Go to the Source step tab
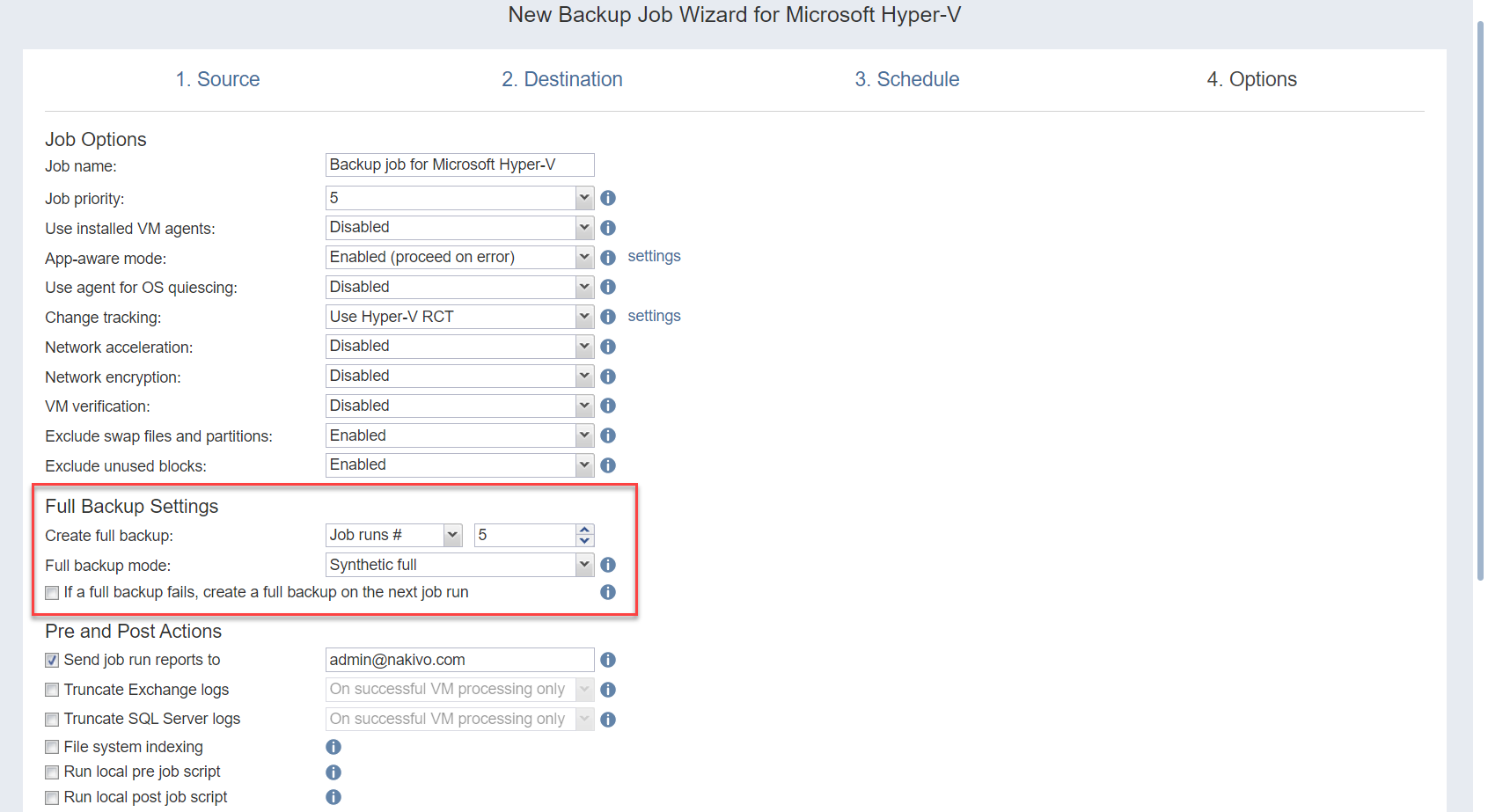 click(217, 79)
